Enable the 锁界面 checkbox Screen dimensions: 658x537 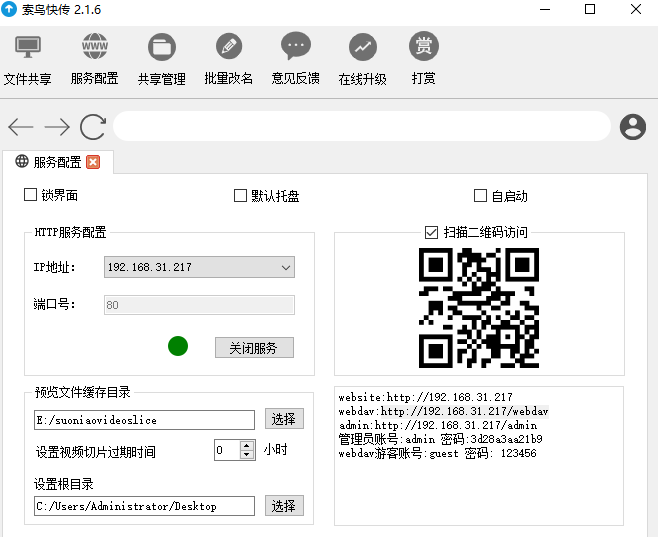(30, 196)
